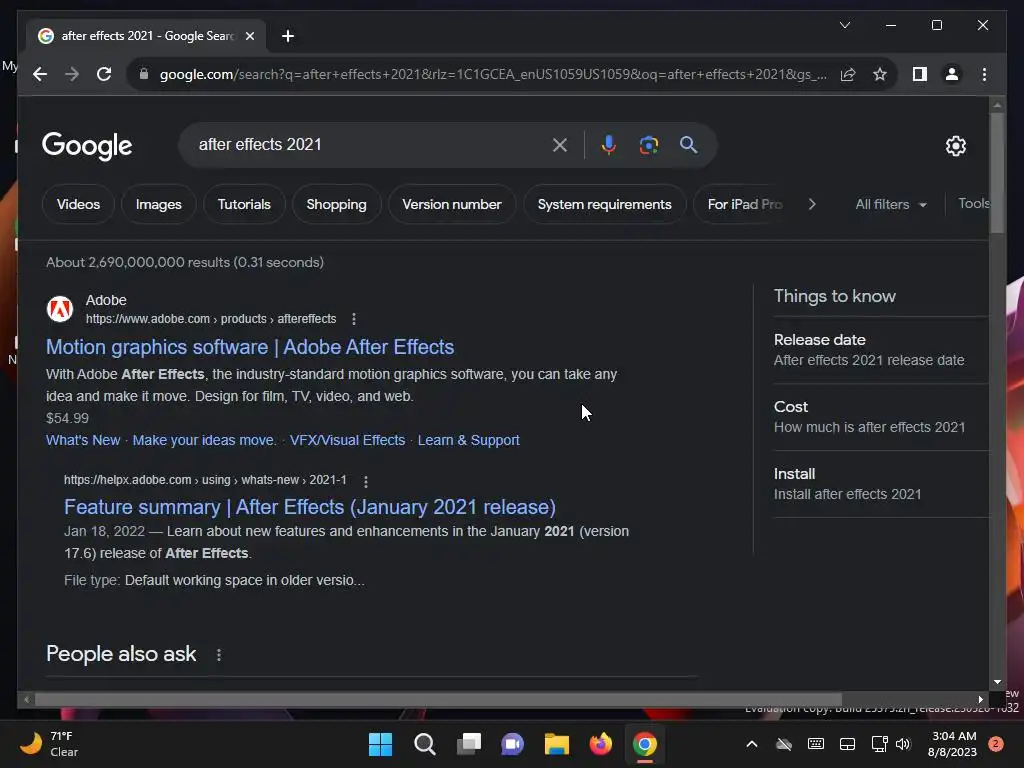Open Teams Chat on taskbar
This screenshot has width=1024, height=768.
(513, 744)
